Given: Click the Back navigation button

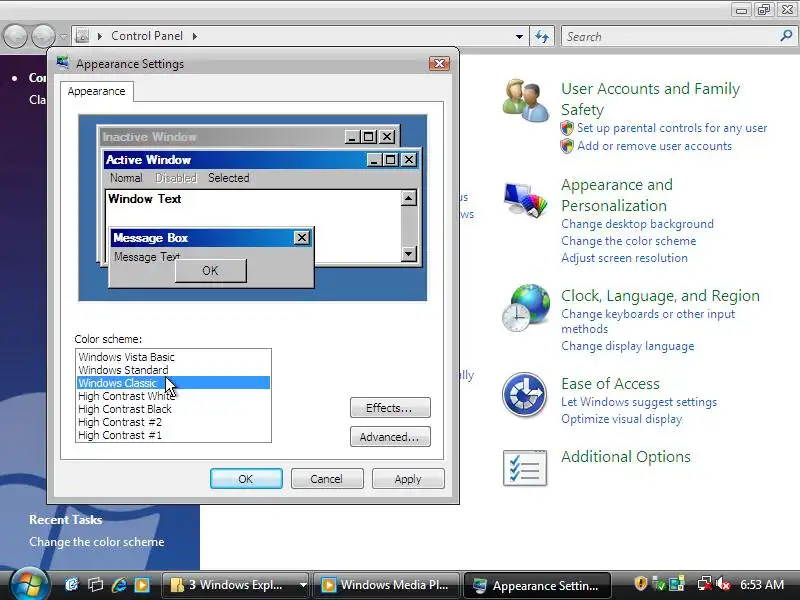Looking at the screenshot, I should [x=15, y=36].
